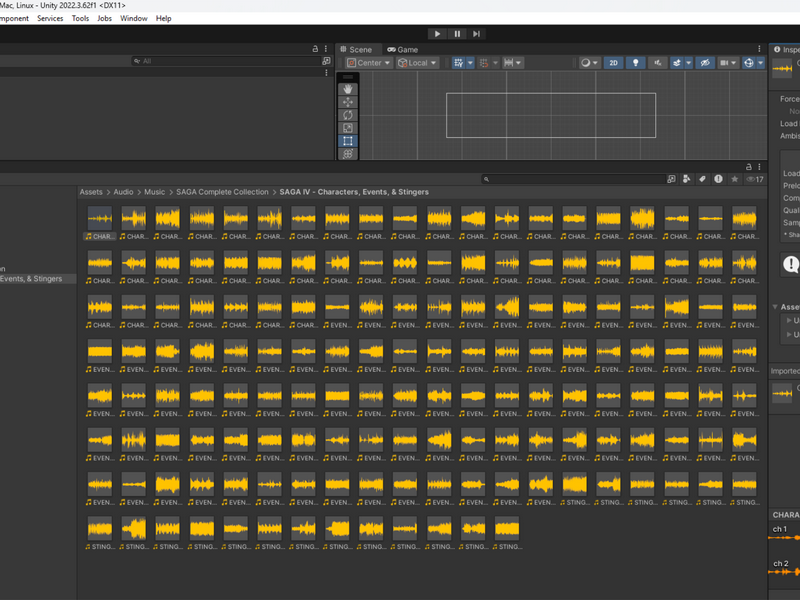The image size is (800, 600).
Task: Click the snap increment icon
Action: coord(484,63)
